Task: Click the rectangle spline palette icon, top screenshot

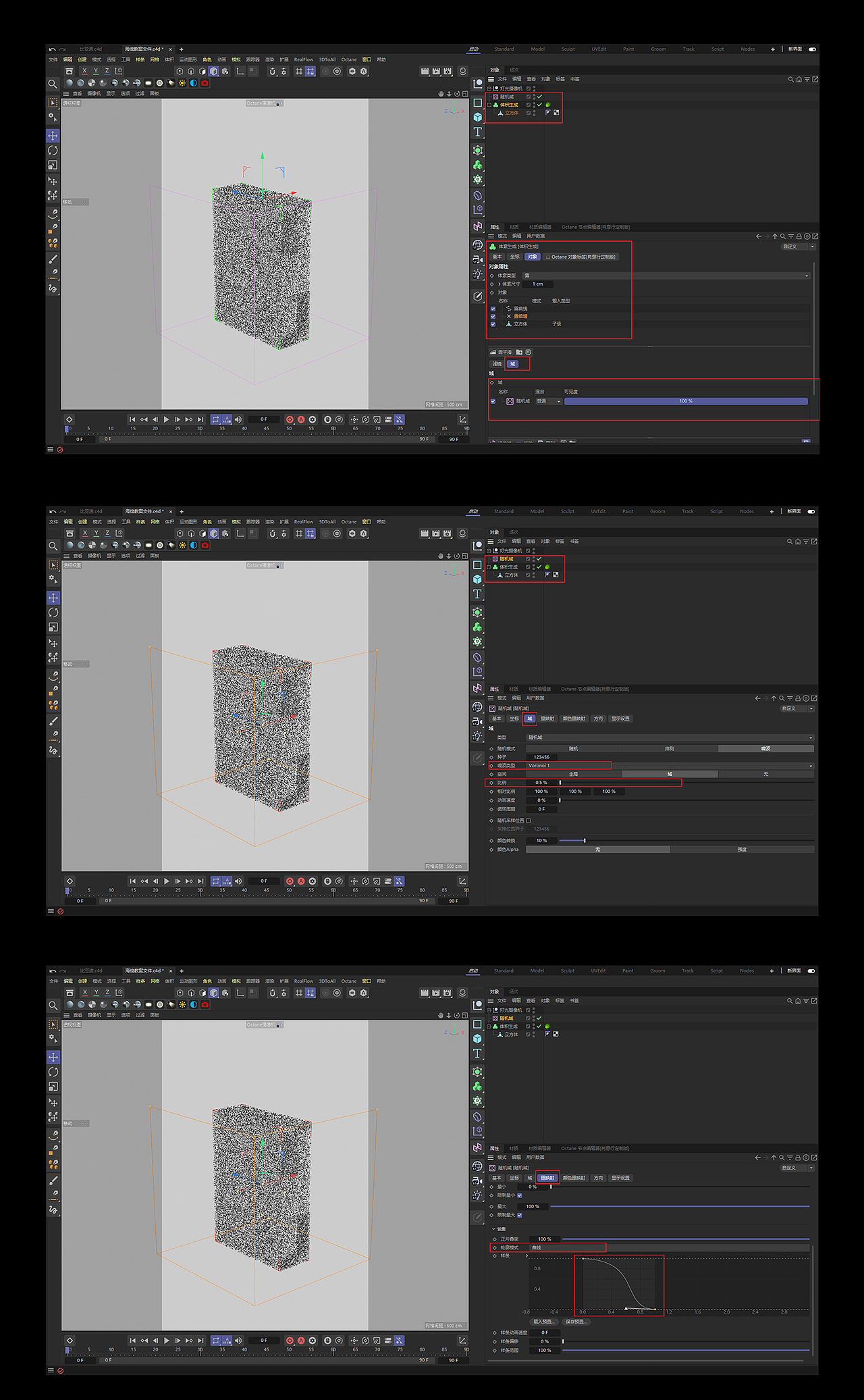Action: tap(478, 103)
